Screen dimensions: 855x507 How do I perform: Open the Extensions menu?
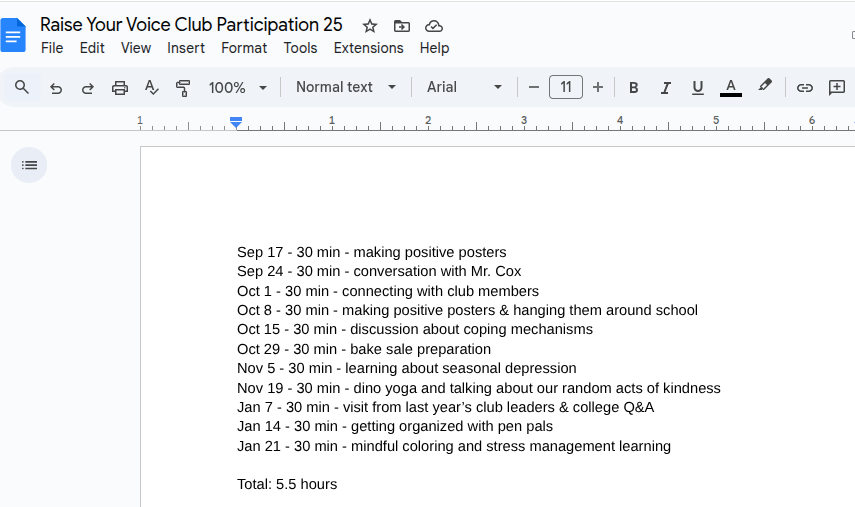pyautogui.click(x=368, y=48)
